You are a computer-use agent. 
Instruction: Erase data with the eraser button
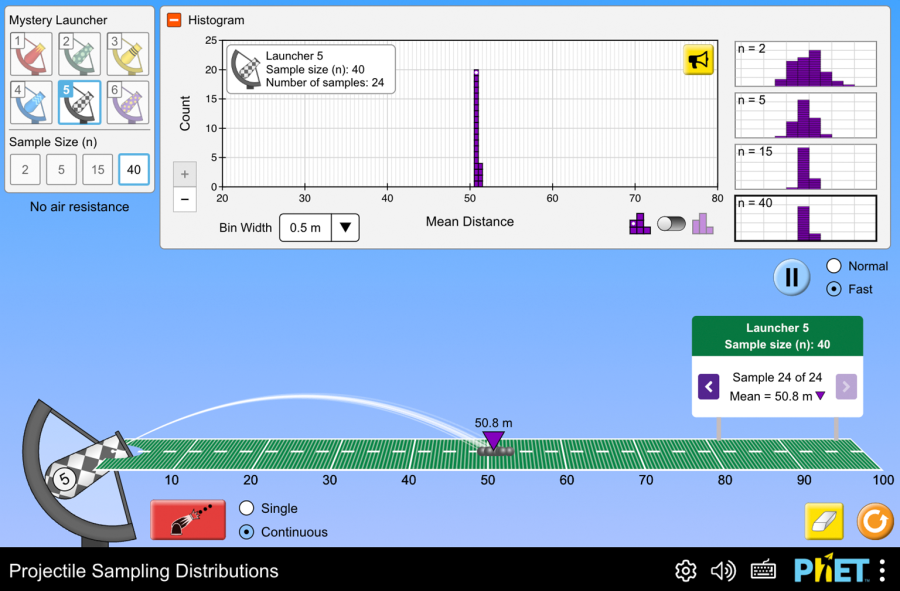tap(824, 521)
